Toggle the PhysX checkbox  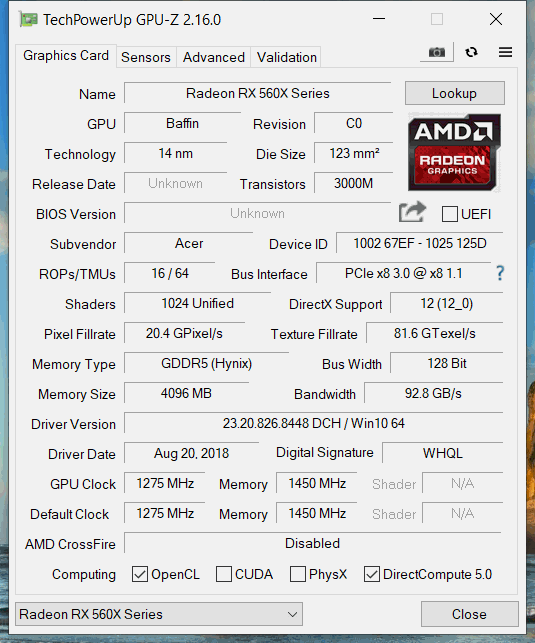(x=298, y=574)
